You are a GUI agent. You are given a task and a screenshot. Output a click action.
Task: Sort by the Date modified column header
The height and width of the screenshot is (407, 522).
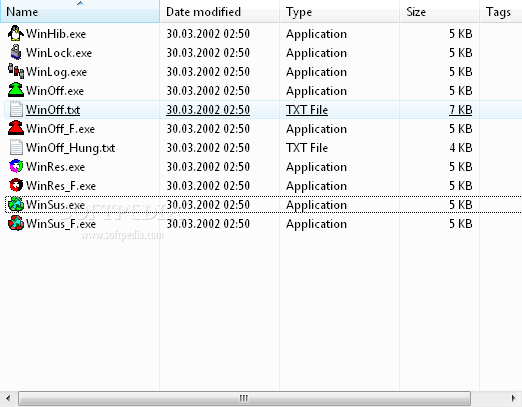pos(219,12)
